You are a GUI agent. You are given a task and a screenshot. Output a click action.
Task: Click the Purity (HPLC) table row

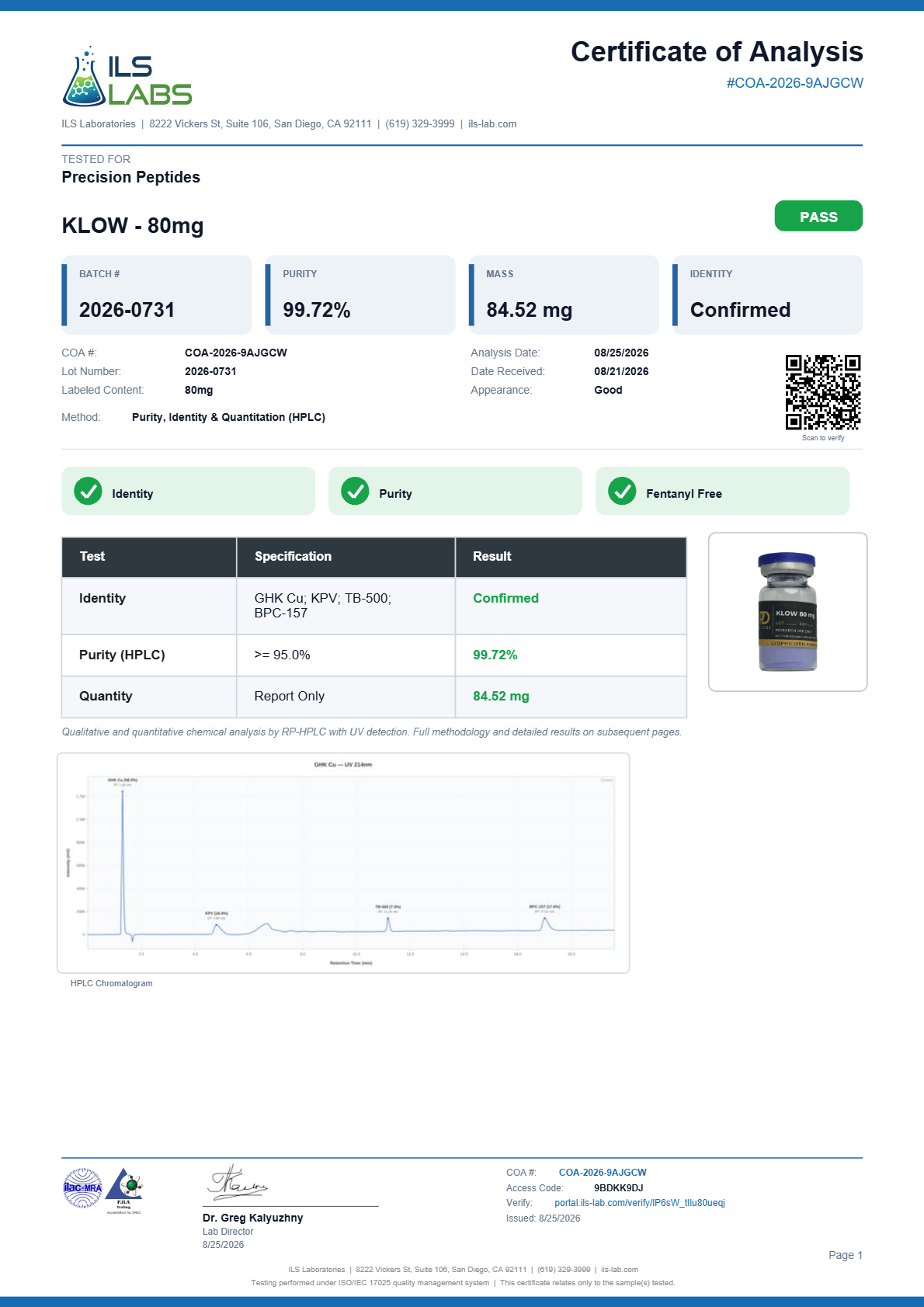[x=374, y=655]
